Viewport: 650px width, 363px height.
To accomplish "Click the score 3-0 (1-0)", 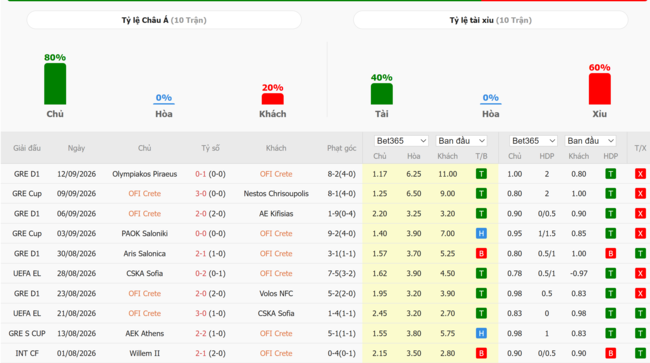I will pyautogui.click(x=211, y=313).
